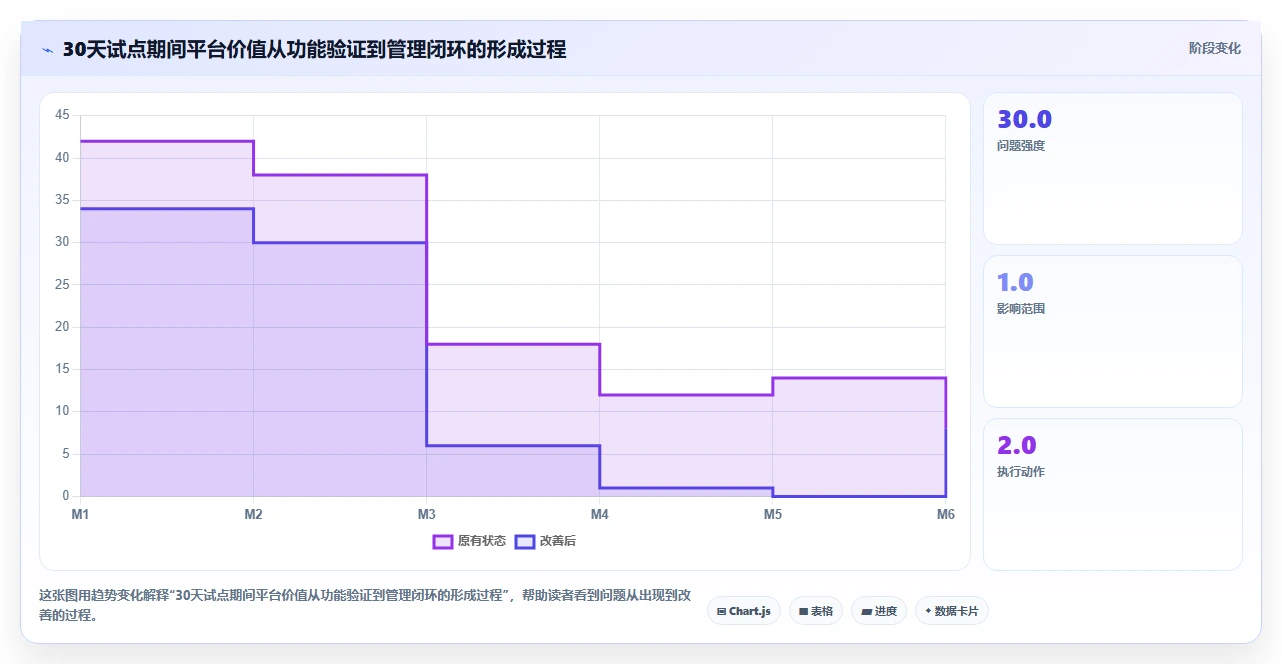Click the 25 y-axis tick label
Viewport: 1282px width, 664px height.
pyautogui.click(x=62, y=285)
